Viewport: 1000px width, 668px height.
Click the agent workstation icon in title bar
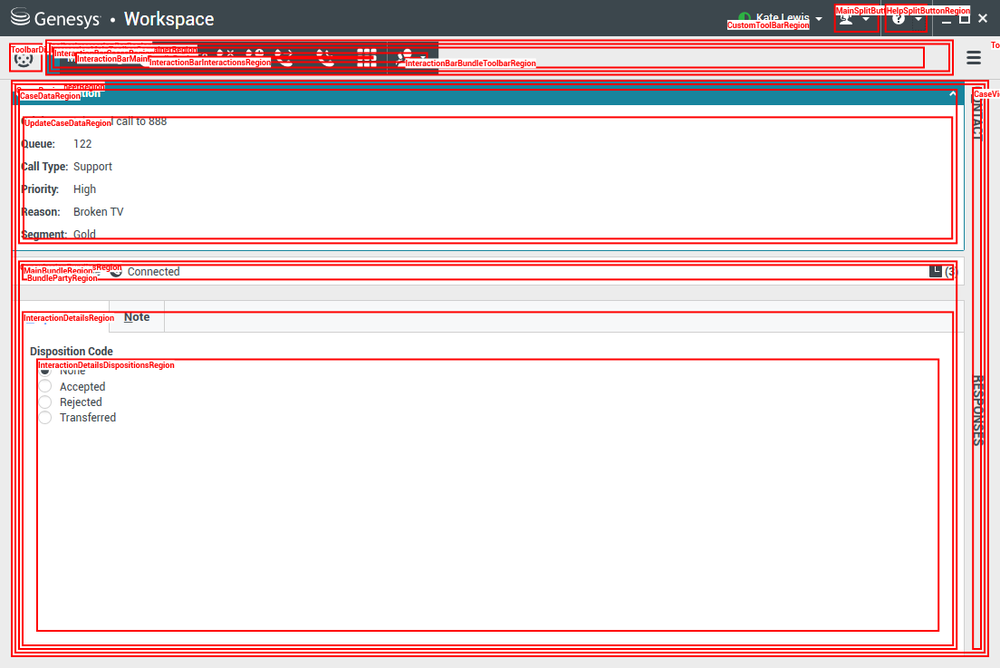point(846,19)
